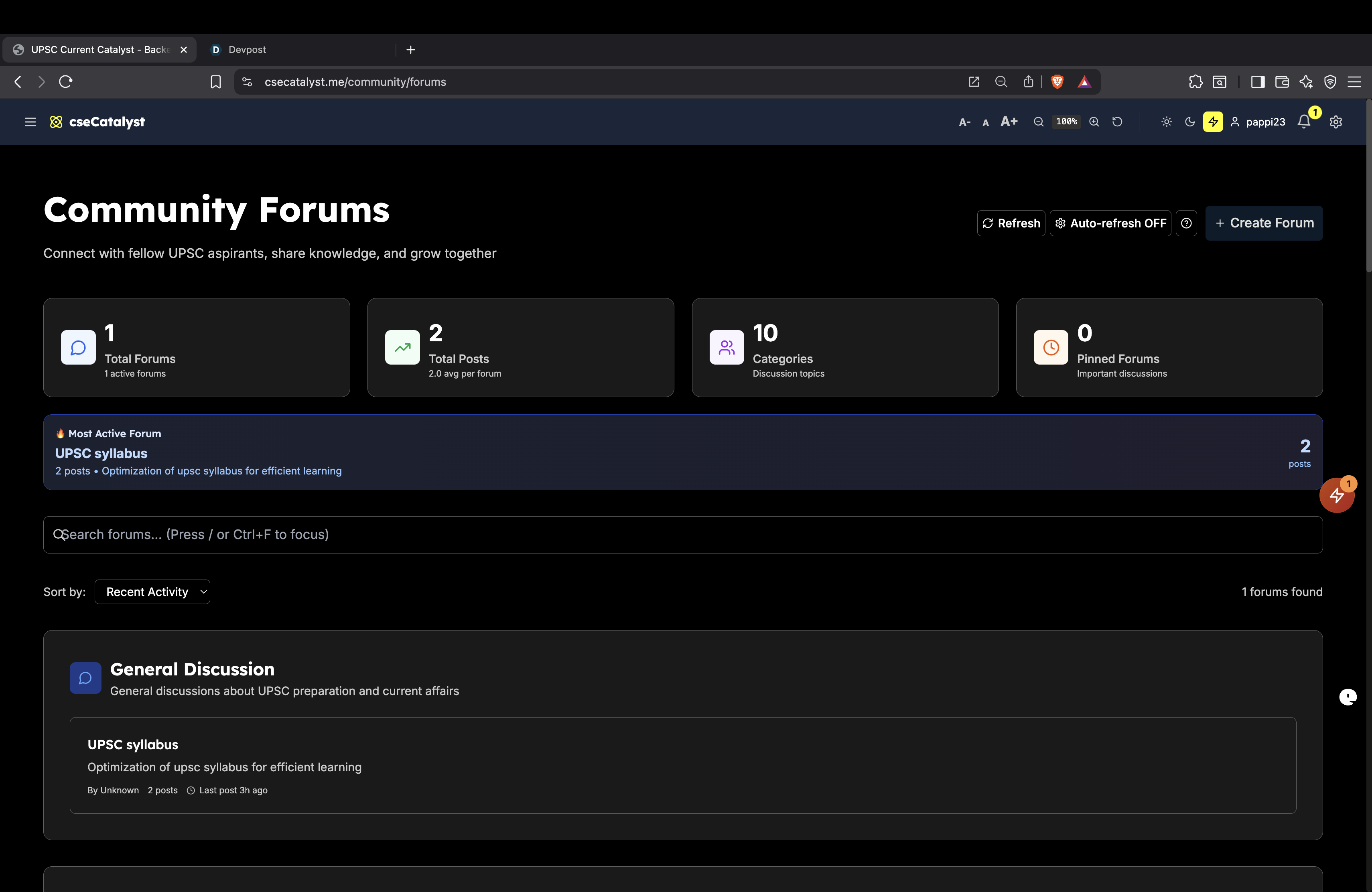
Task: Switch to the Devpost tab
Action: coord(247,50)
